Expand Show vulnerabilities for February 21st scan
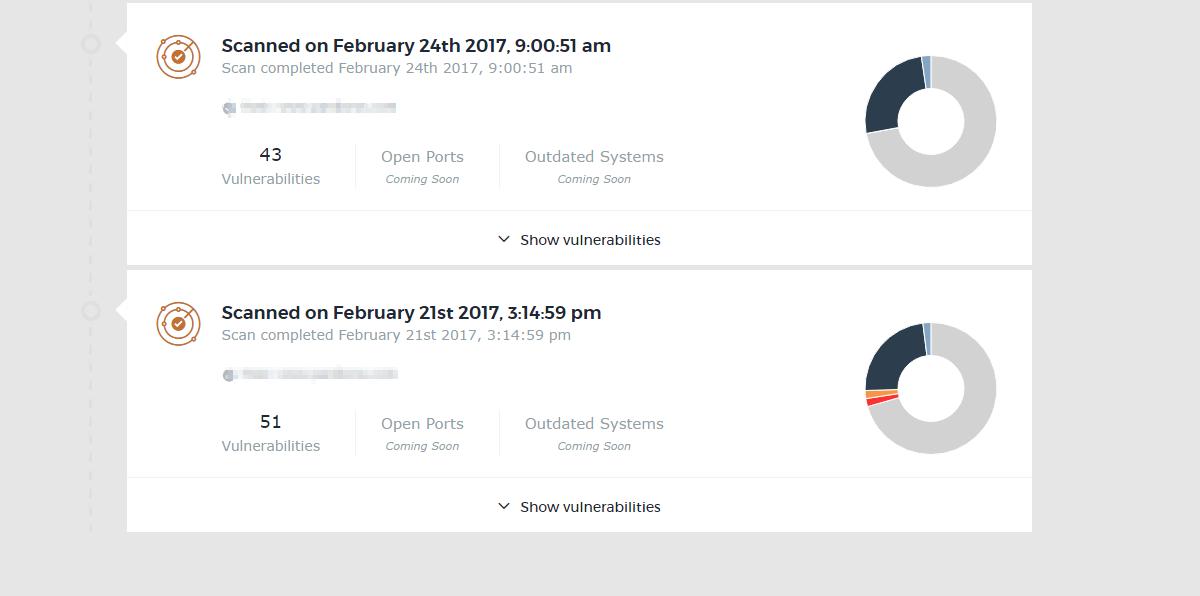 coord(579,507)
